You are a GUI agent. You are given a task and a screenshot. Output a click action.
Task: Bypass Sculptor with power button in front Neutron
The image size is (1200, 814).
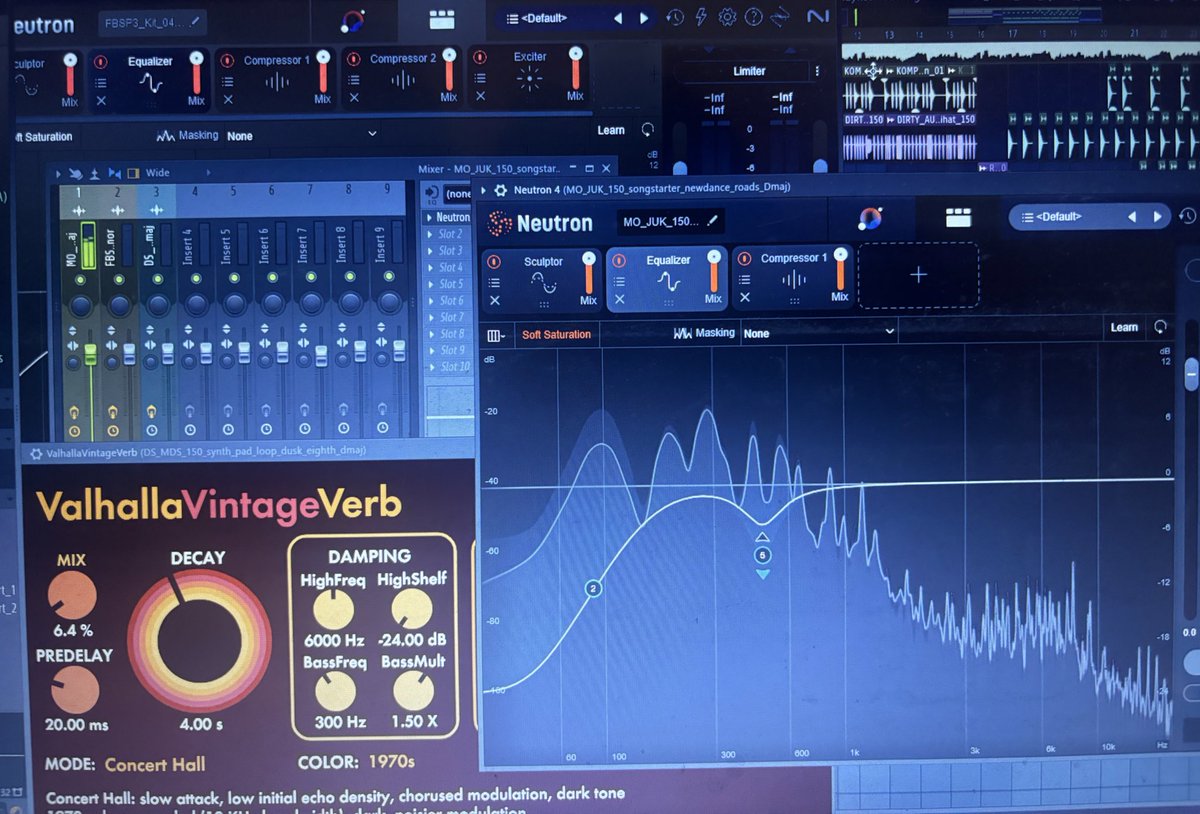tap(493, 260)
